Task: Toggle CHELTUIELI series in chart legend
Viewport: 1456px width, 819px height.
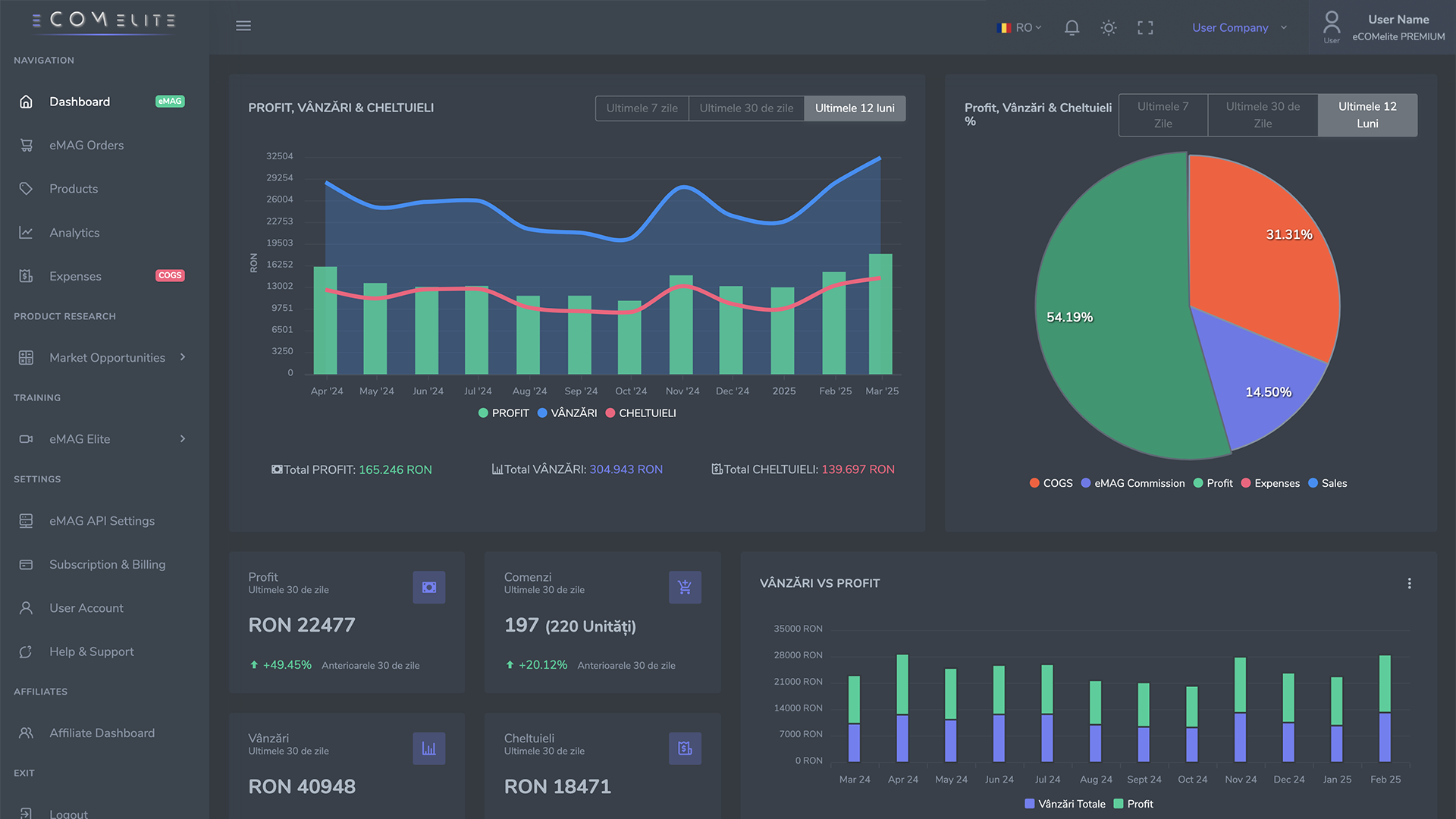Action: tap(641, 413)
